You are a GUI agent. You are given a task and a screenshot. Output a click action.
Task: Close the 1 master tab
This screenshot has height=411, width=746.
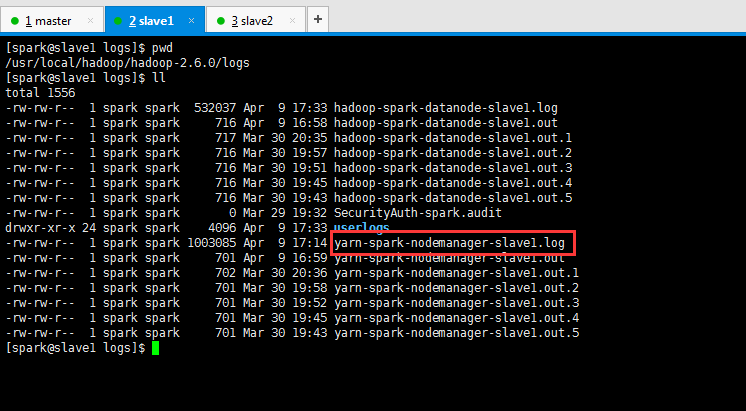[x=90, y=21]
